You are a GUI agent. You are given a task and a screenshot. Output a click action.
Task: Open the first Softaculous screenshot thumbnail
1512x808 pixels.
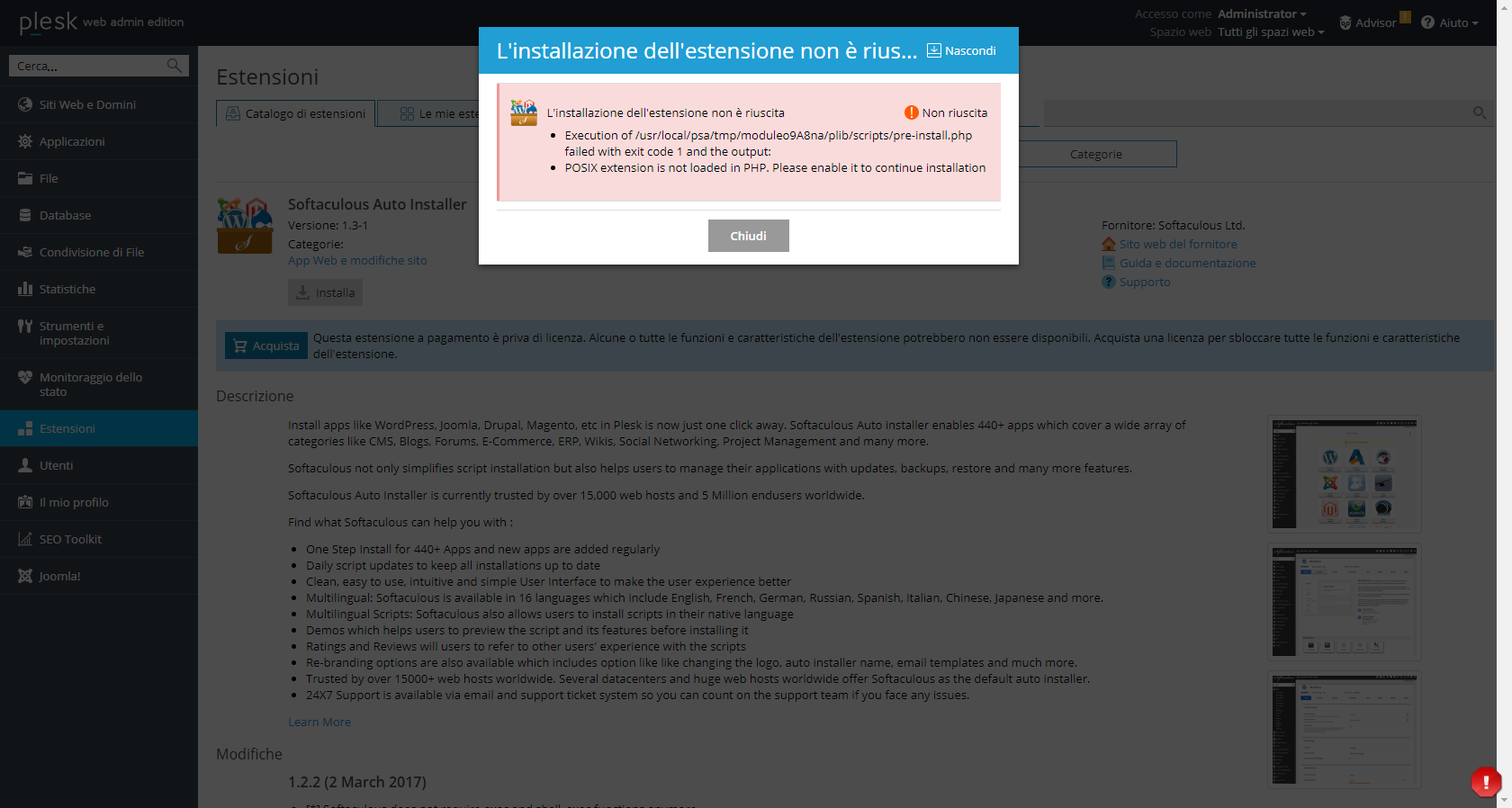pyautogui.click(x=1345, y=474)
